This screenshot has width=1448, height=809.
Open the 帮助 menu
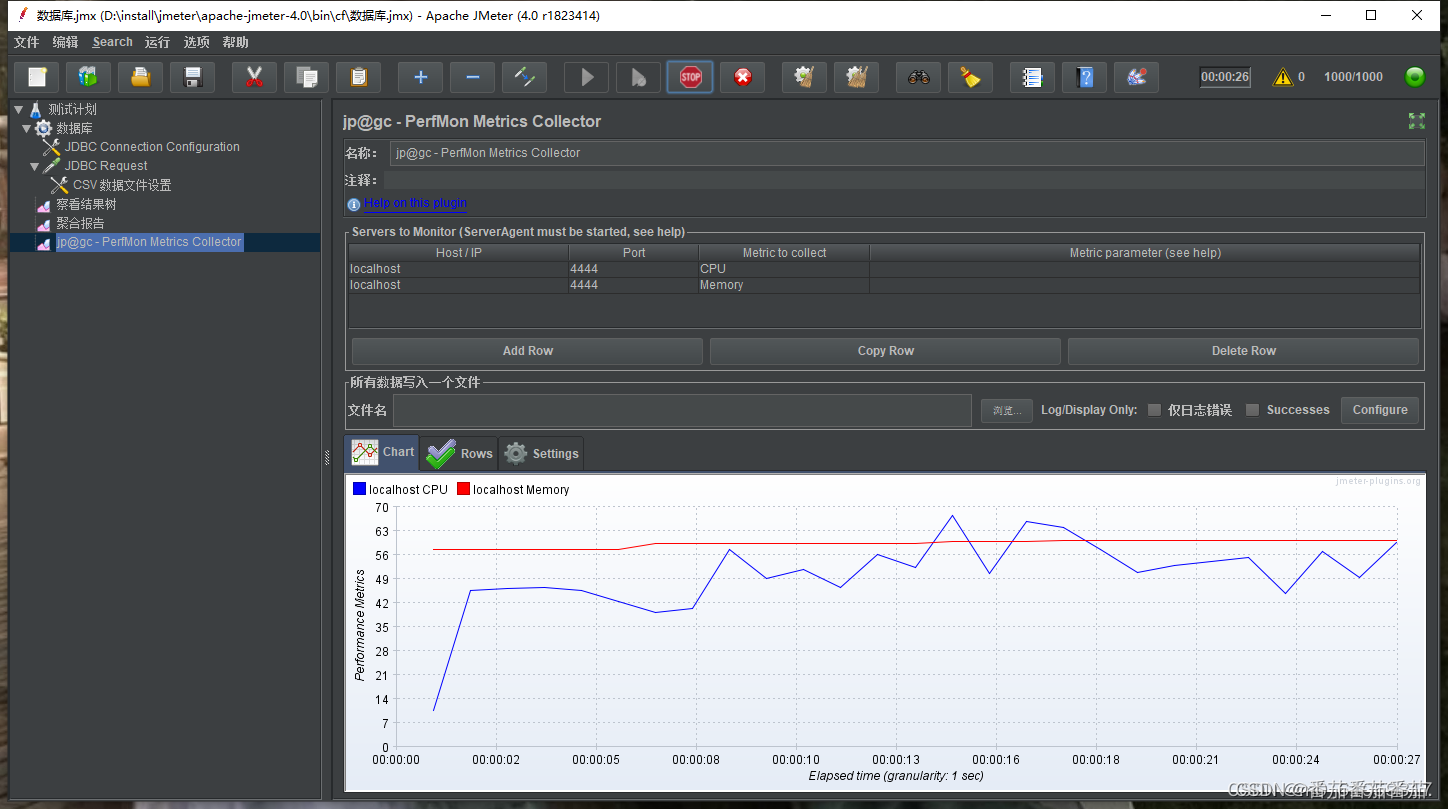coord(236,42)
